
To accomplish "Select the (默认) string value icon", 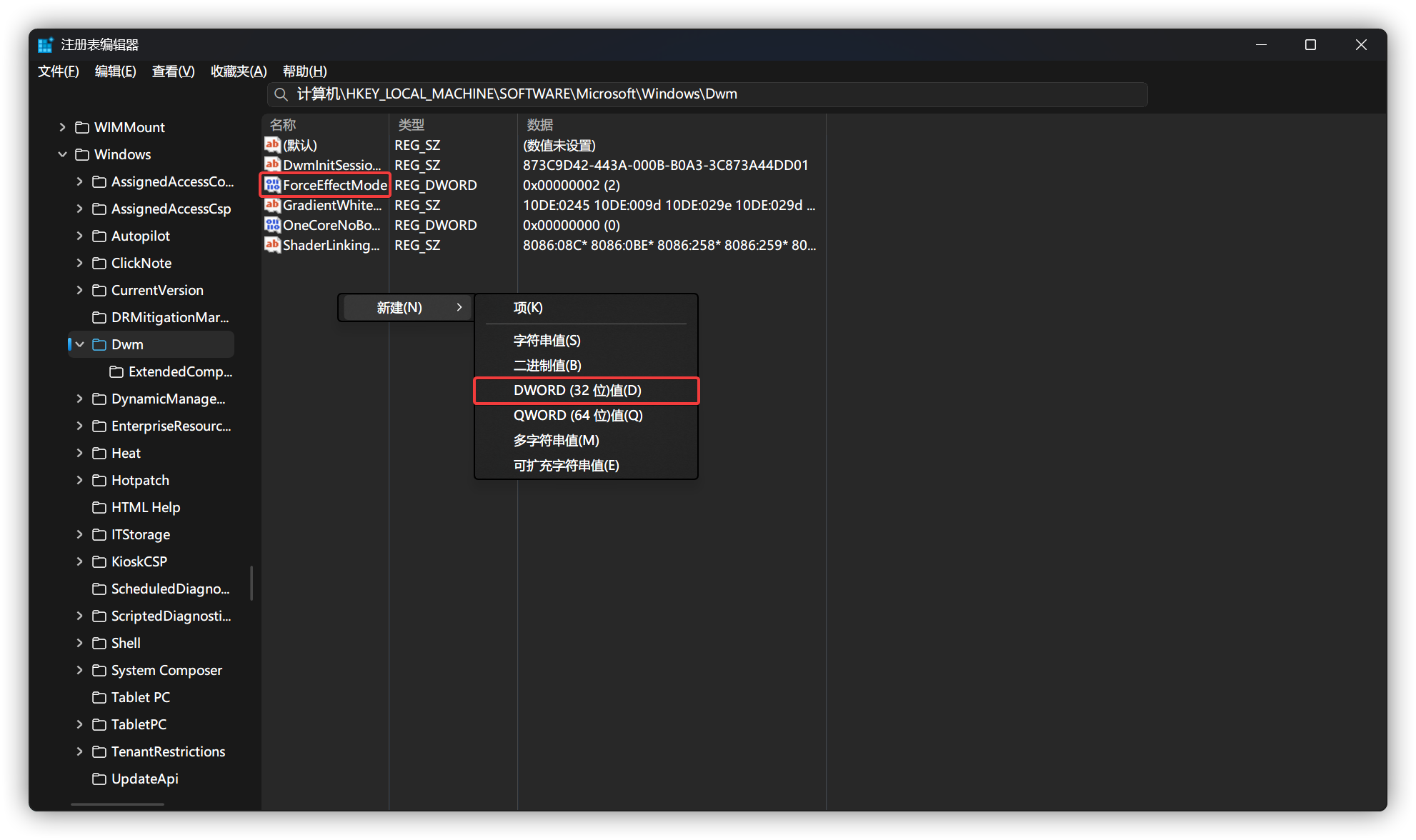I will pos(272,145).
